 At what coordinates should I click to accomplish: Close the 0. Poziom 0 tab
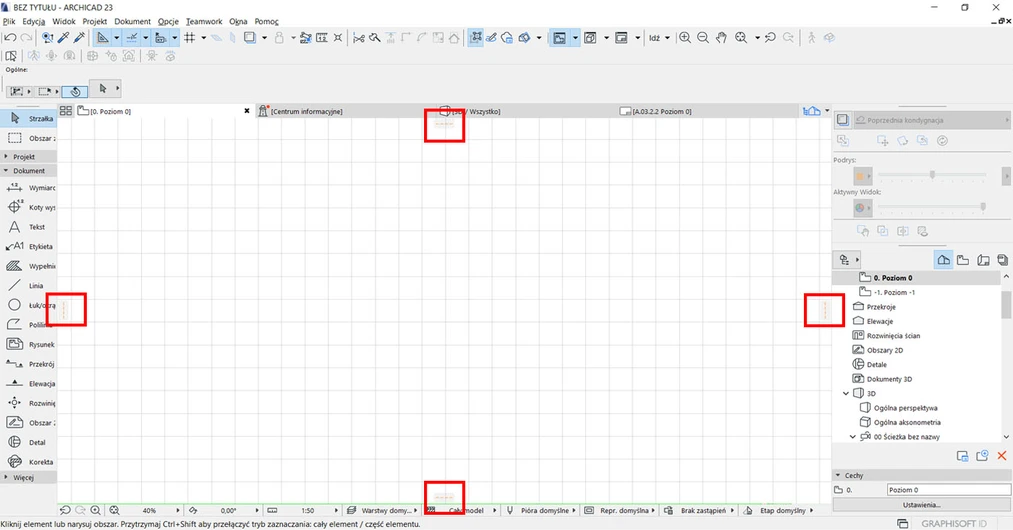point(247,111)
